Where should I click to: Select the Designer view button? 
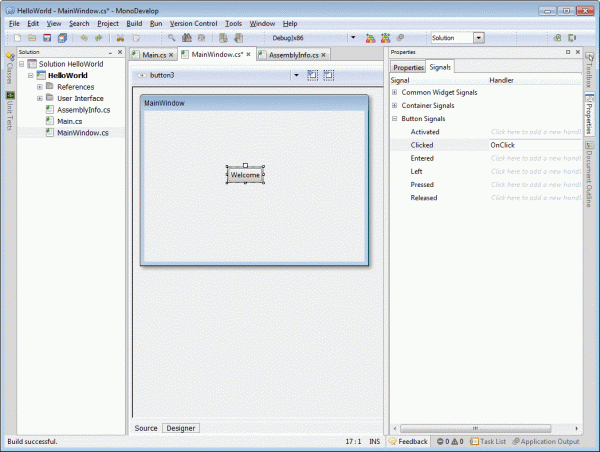(x=181, y=428)
